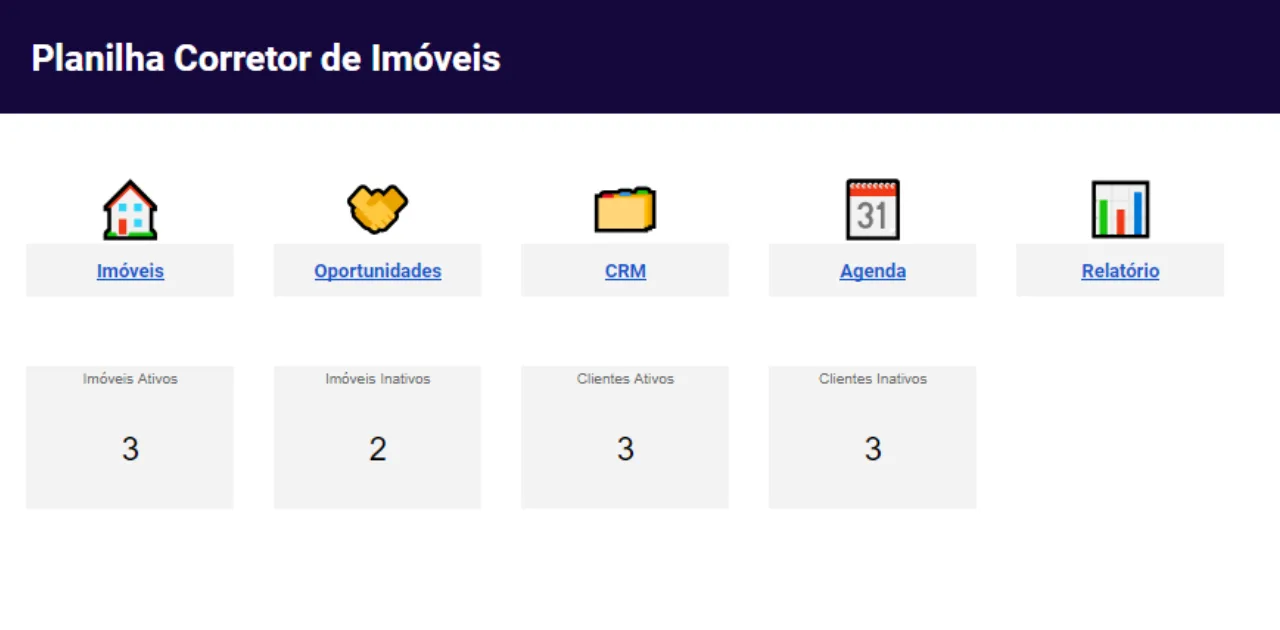1280x630 pixels.
Task: Click the Clientes Ativos card
Action: click(x=625, y=436)
